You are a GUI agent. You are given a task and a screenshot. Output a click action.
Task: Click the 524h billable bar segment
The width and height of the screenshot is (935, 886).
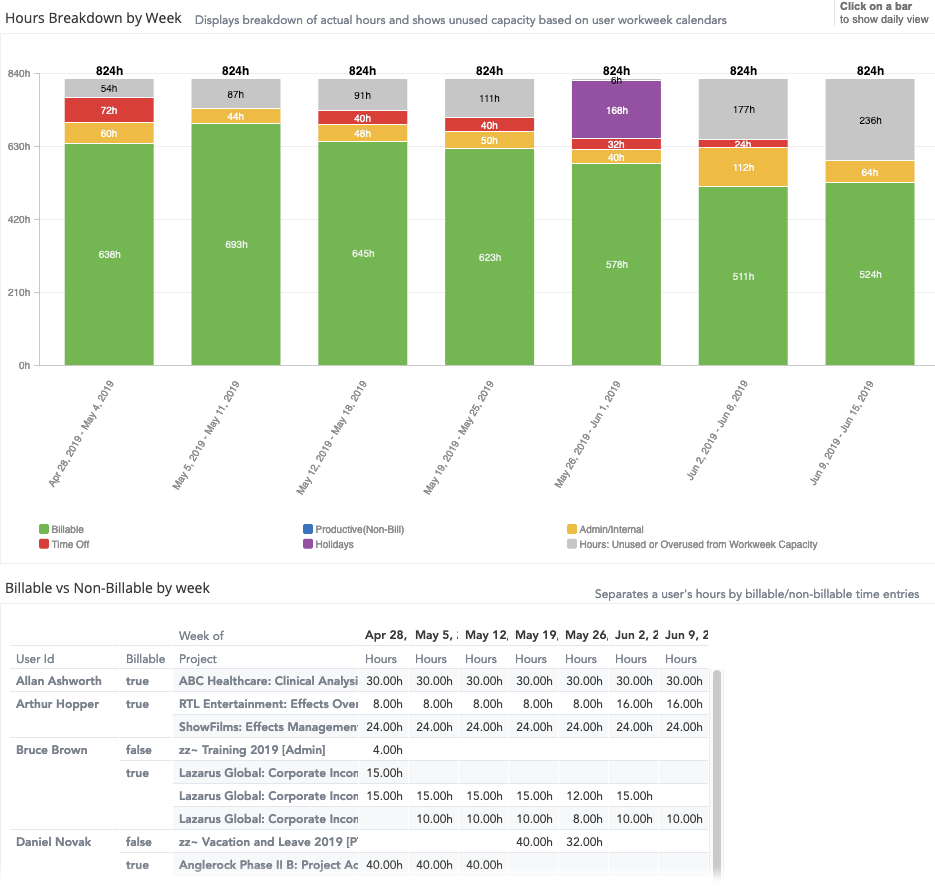870,274
